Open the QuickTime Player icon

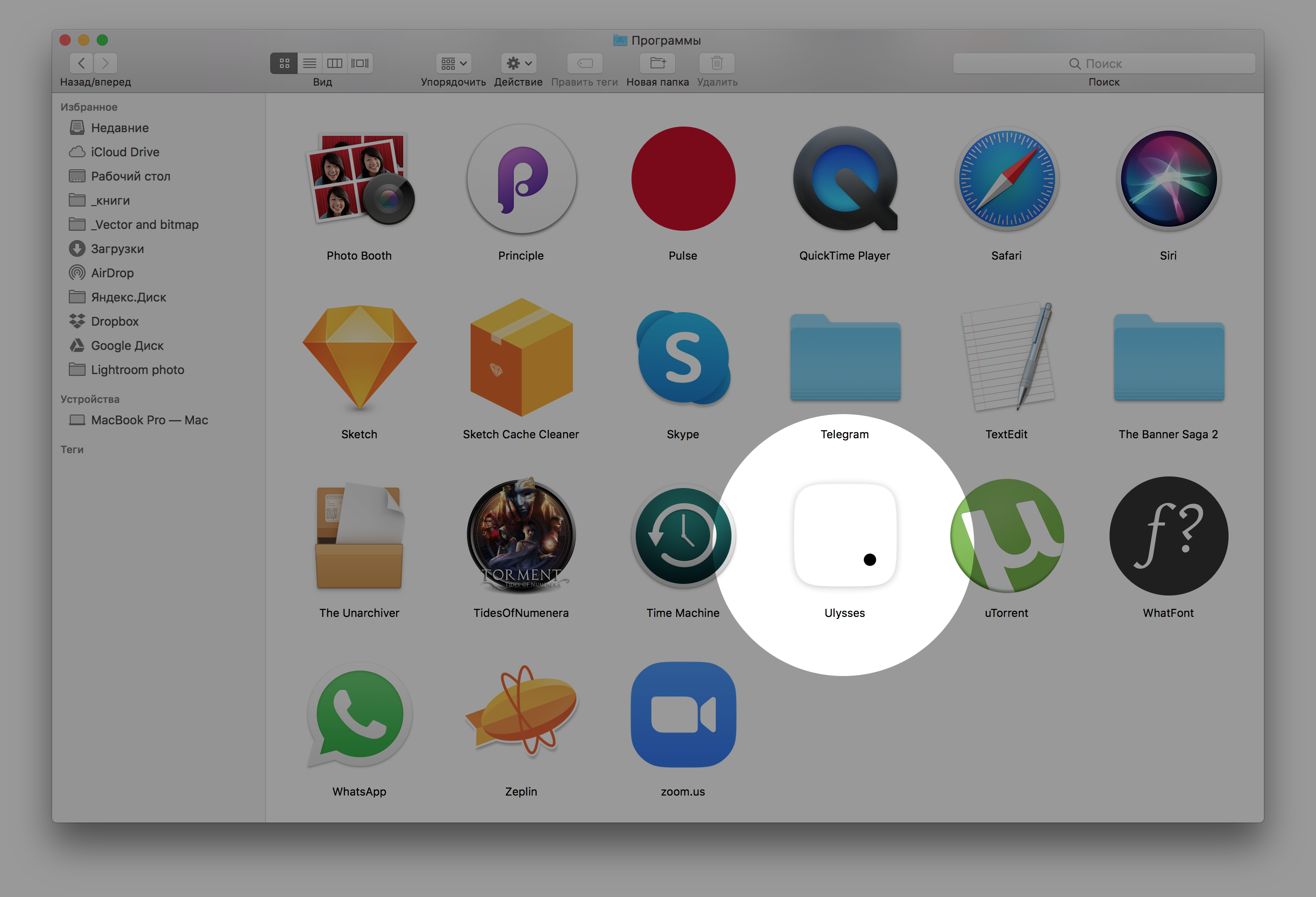(844, 179)
